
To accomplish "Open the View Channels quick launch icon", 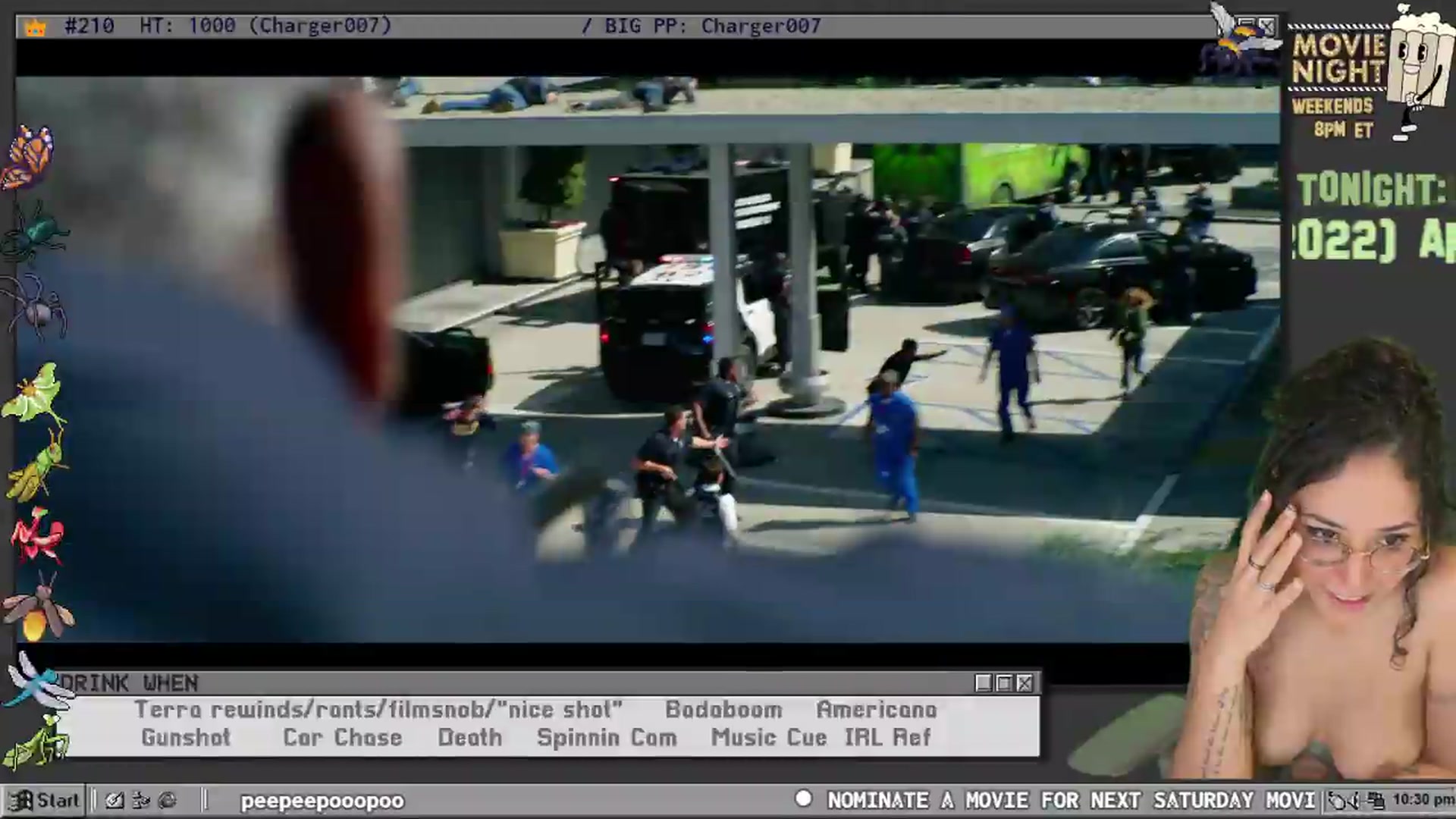I will [141, 801].
